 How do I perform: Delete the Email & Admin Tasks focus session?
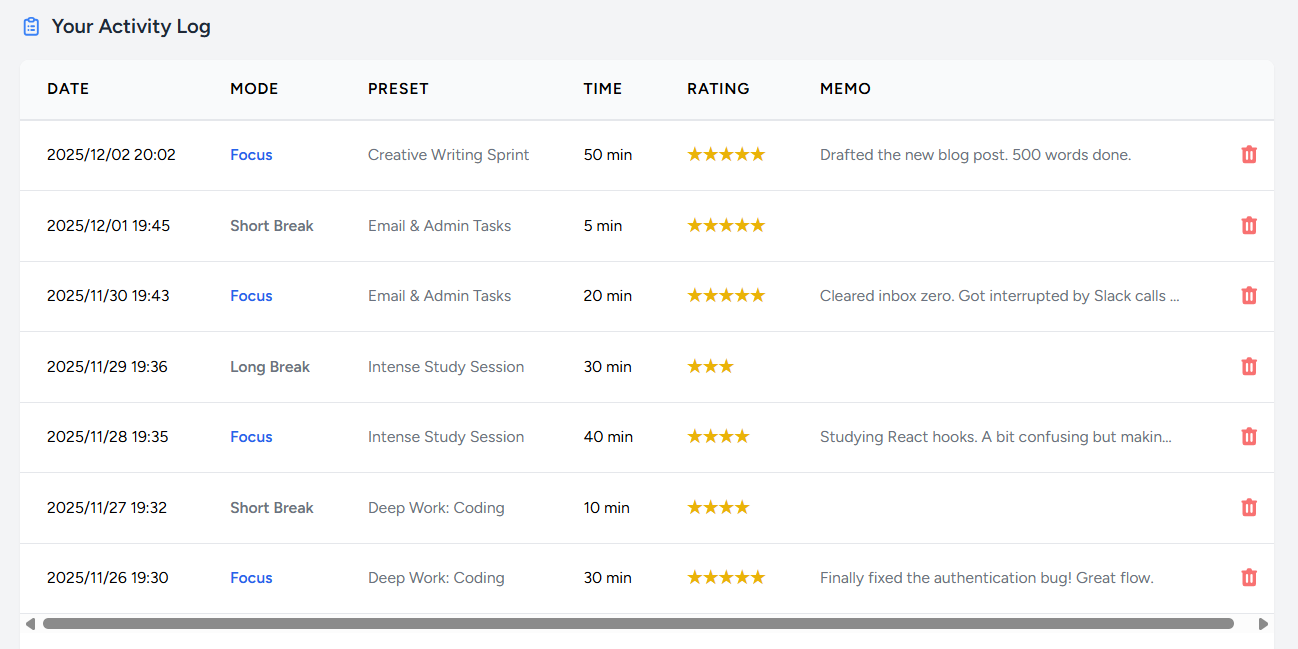tap(1249, 296)
